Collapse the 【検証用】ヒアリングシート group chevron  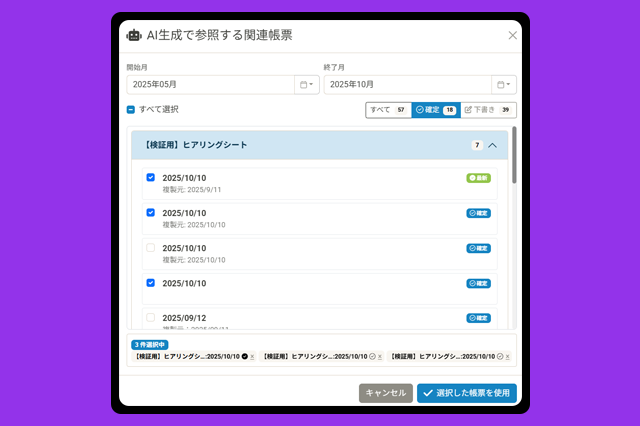493,145
